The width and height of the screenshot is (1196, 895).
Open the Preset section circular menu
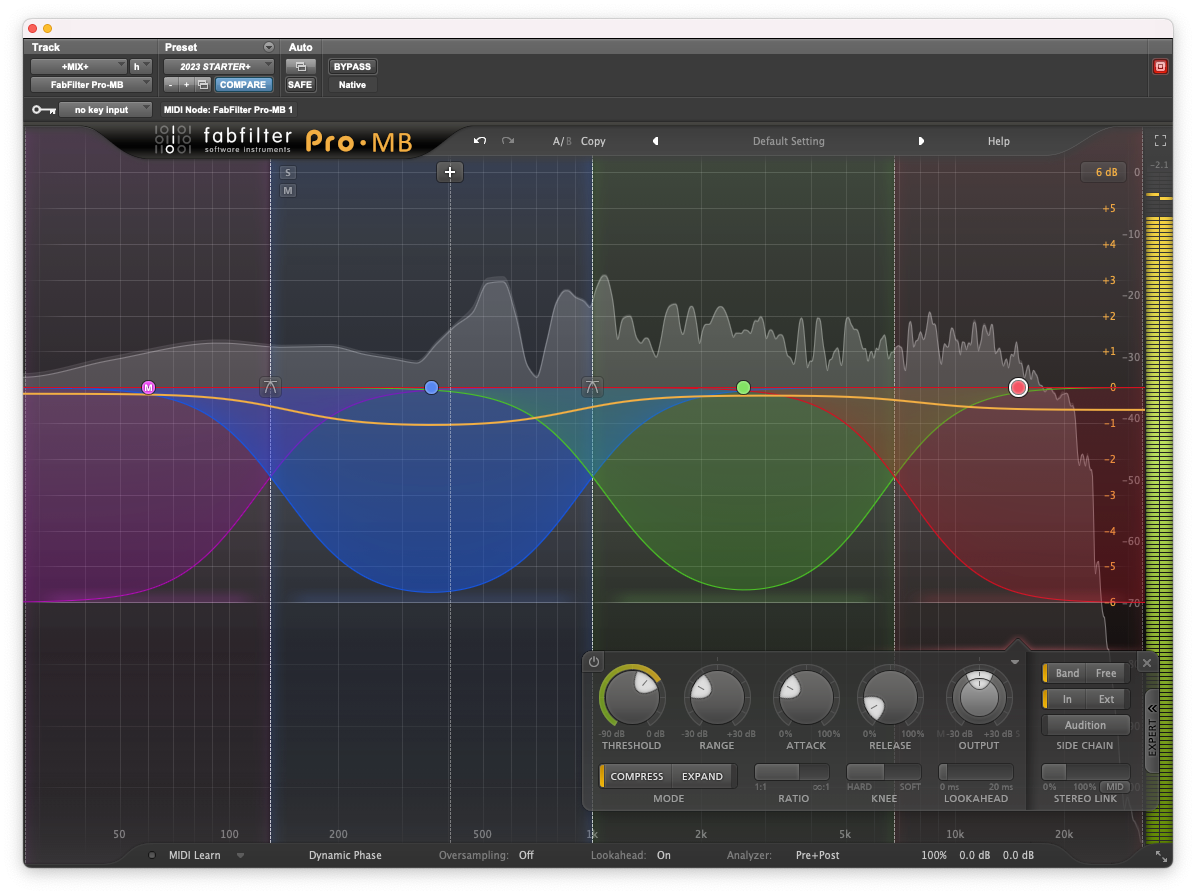[x=268, y=47]
